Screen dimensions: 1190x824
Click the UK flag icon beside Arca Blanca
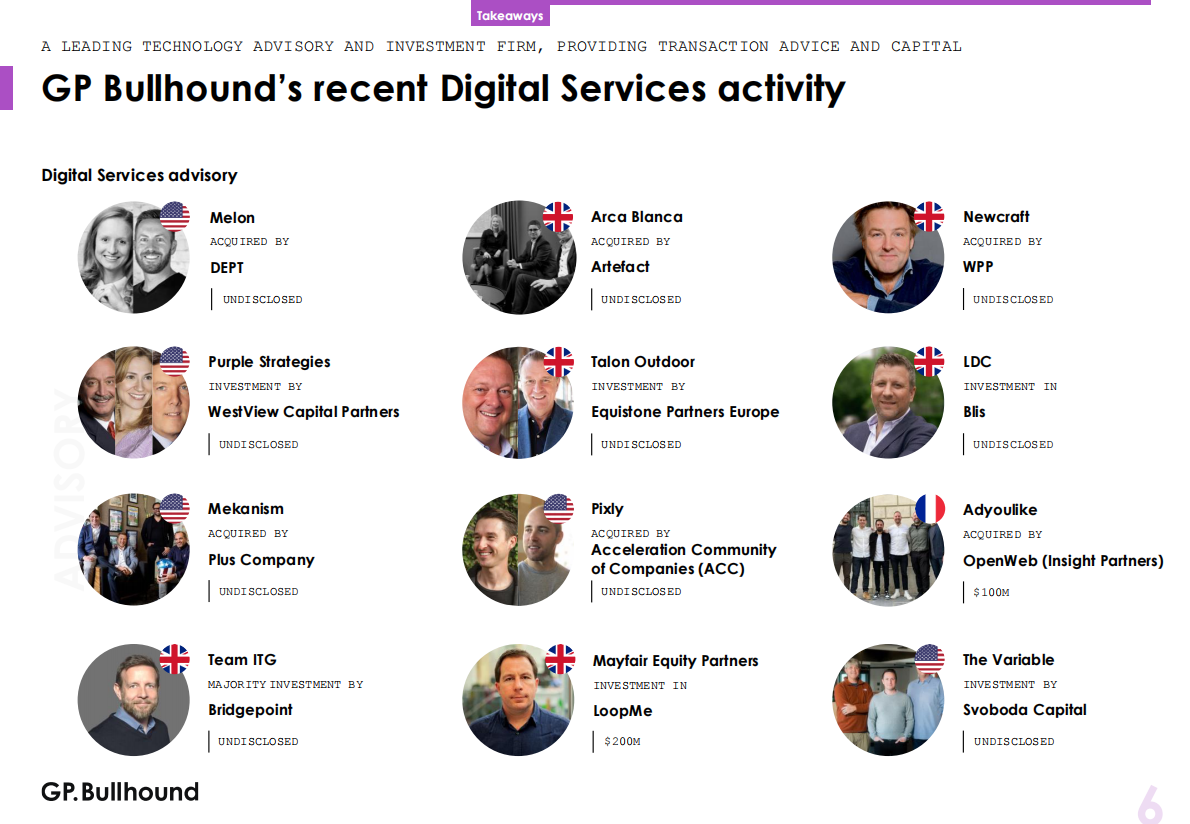tap(558, 217)
